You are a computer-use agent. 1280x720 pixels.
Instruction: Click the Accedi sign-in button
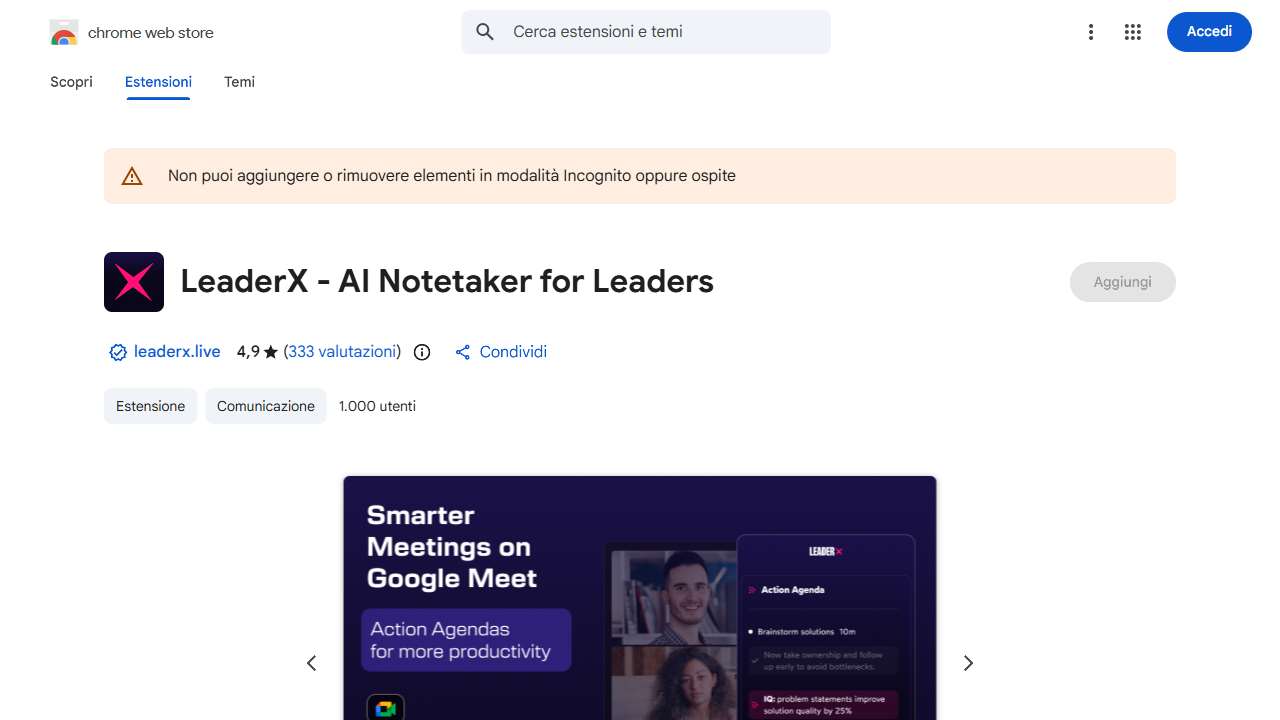[1209, 32]
